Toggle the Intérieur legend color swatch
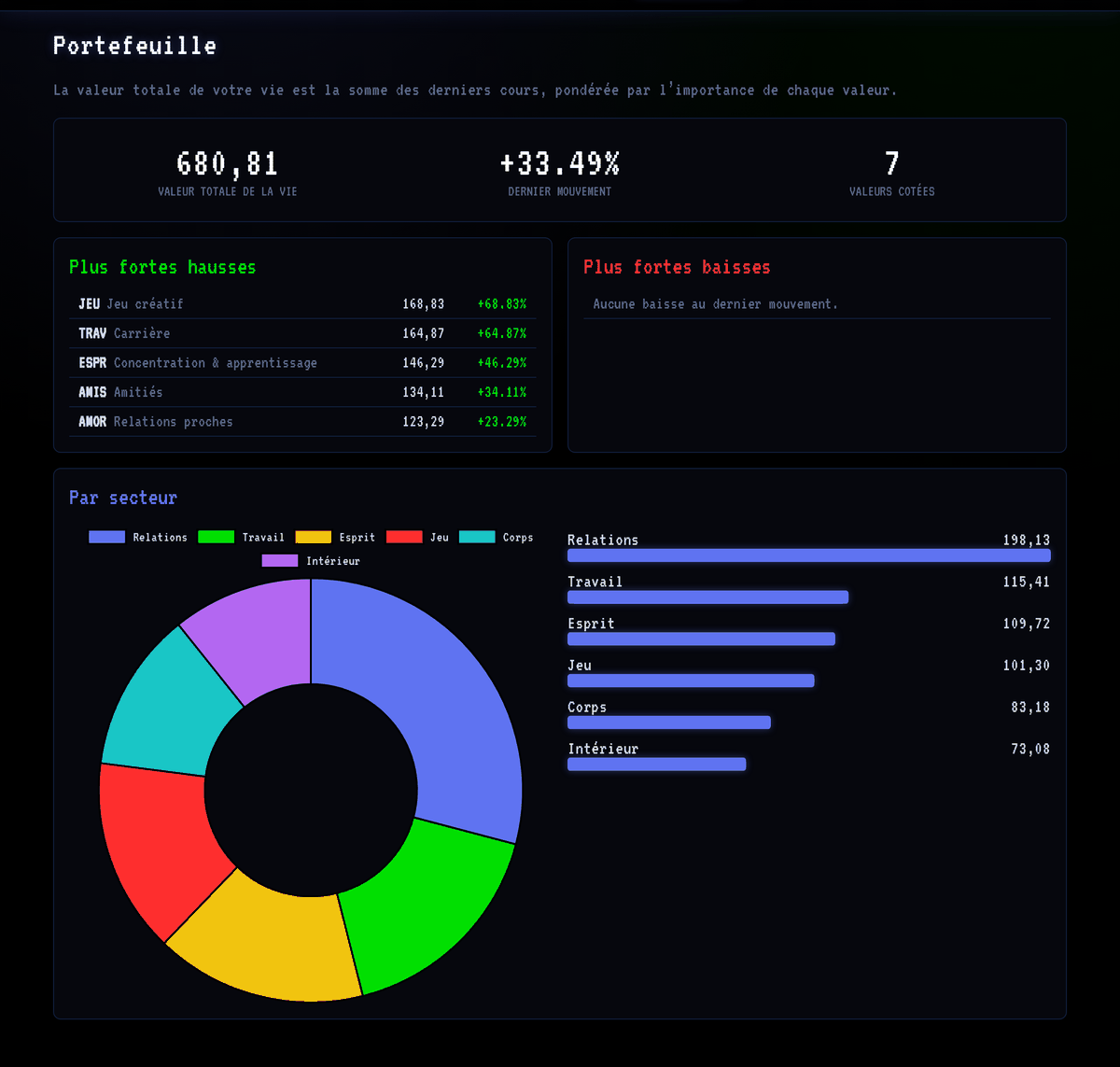The image size is (1120, 1067). click(x=280, y=560)
